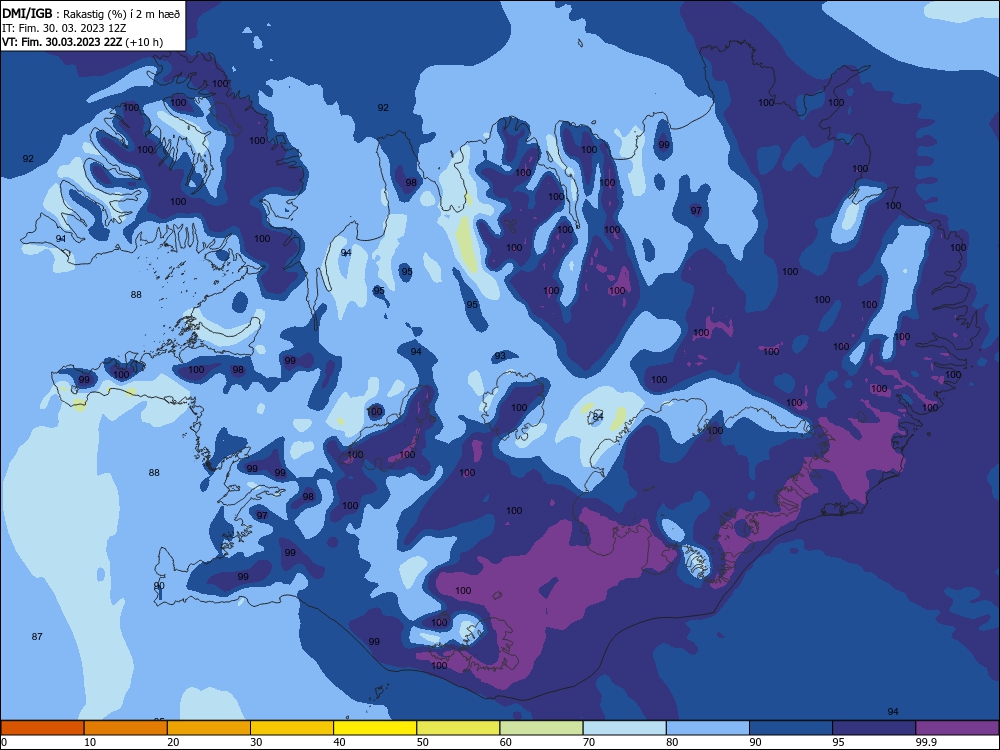This screenshot has width=1000, height=750.
Task: Click the '40' legend scale label
Action: coord(339,742)
